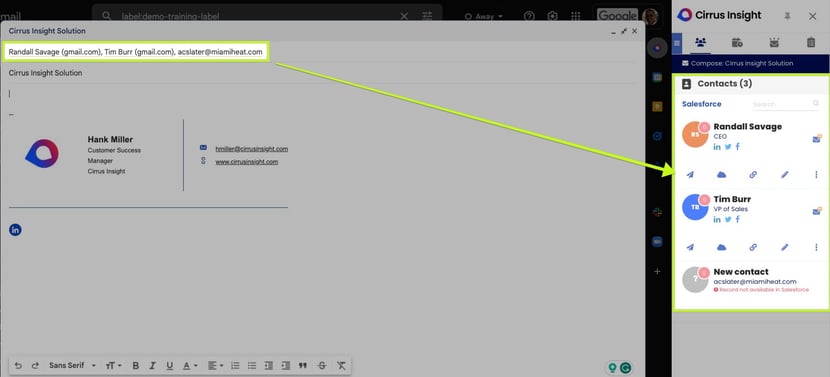
Task: Open Tim Burr's Twitter icon
Action: 728,220
